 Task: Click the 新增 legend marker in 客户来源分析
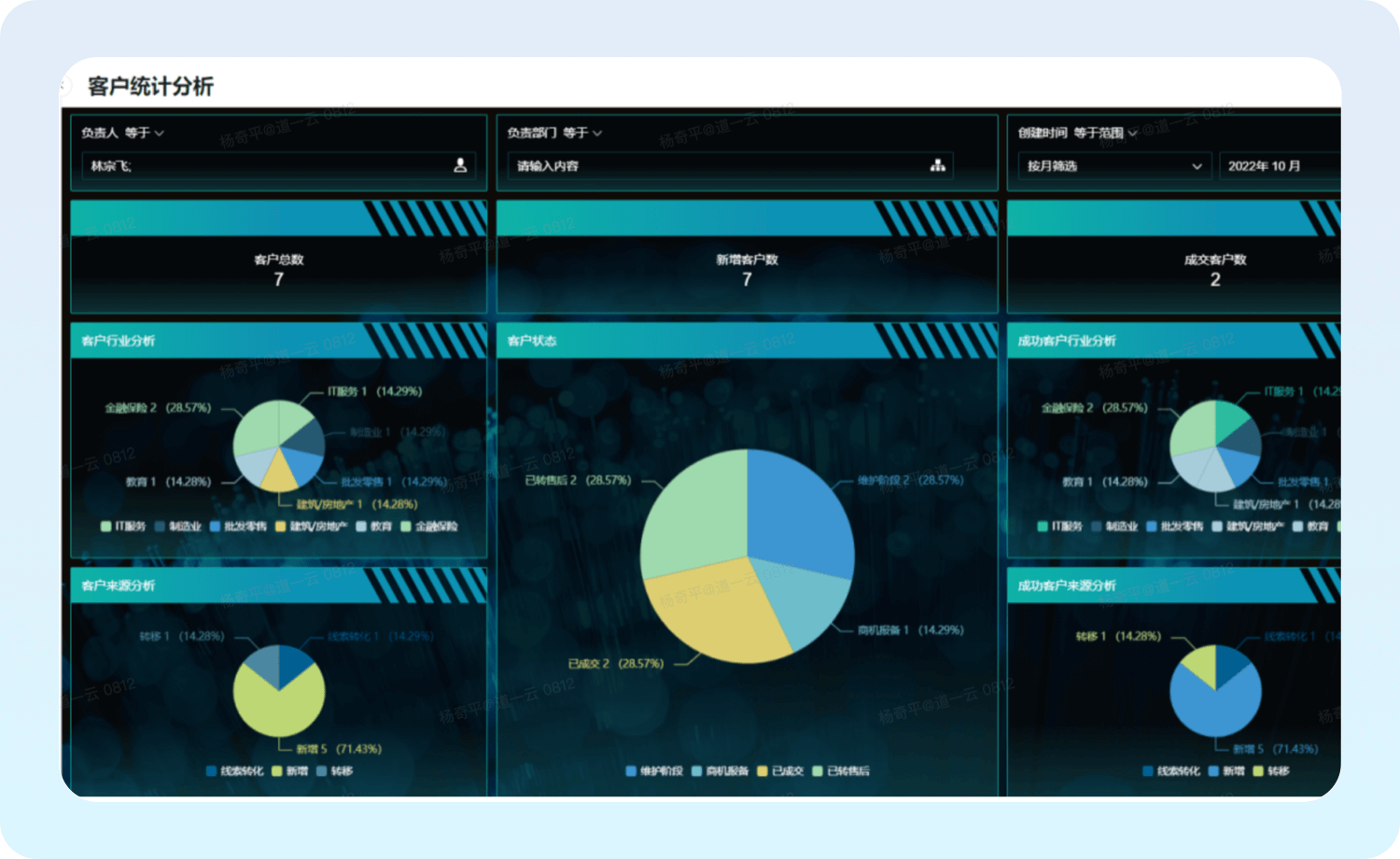277,771
